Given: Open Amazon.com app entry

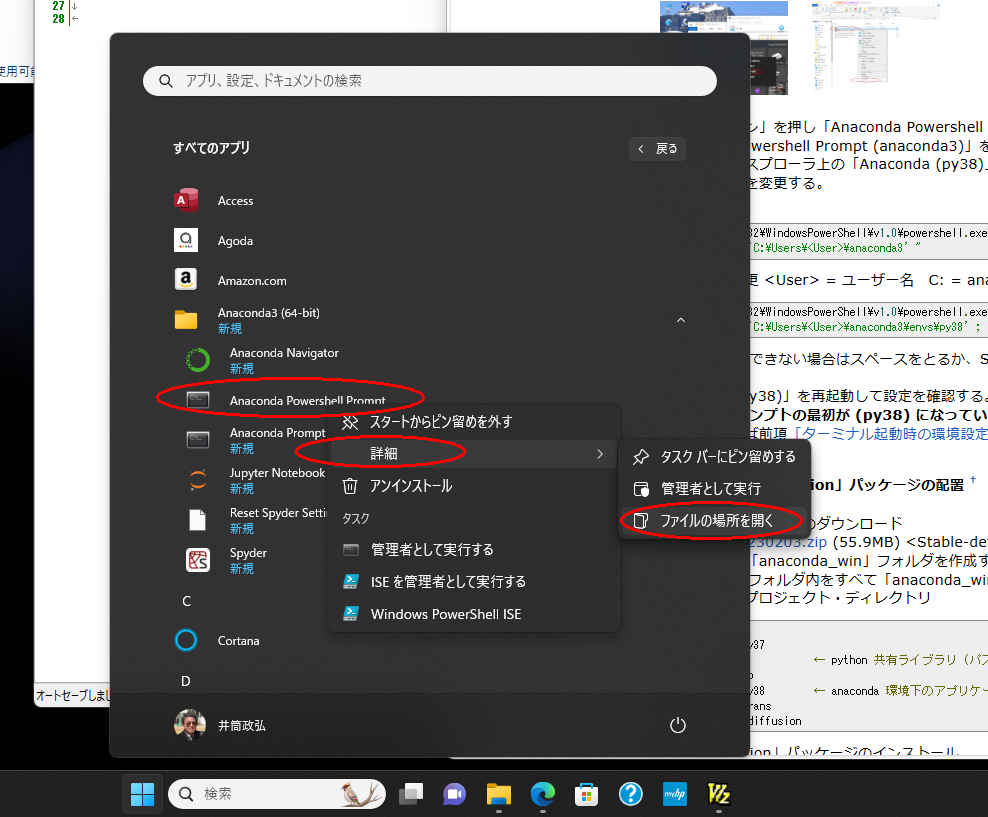Looking at the screenshot, I should 186,280.
